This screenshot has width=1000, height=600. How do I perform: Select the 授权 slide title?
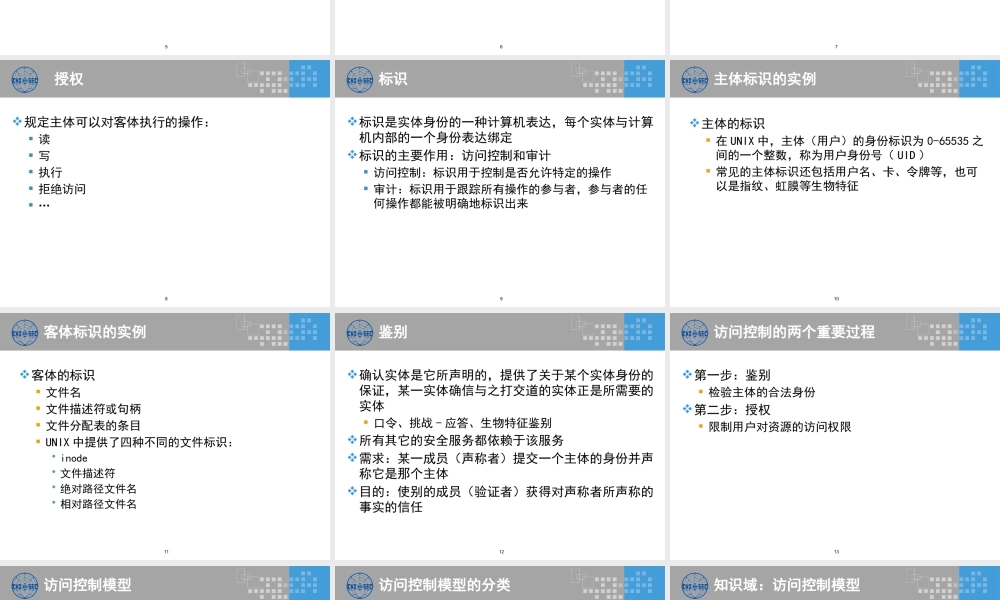coord(69,79)
